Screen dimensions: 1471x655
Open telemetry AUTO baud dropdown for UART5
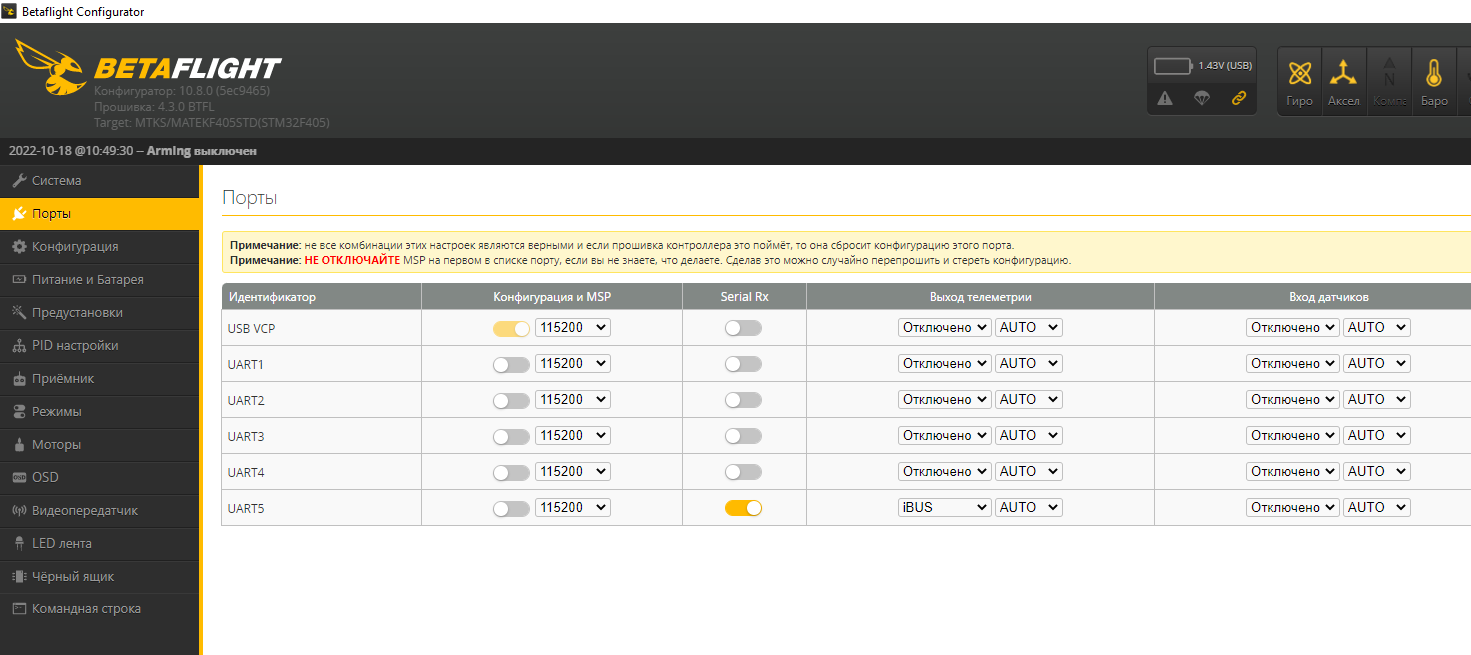click(1028, 508)
